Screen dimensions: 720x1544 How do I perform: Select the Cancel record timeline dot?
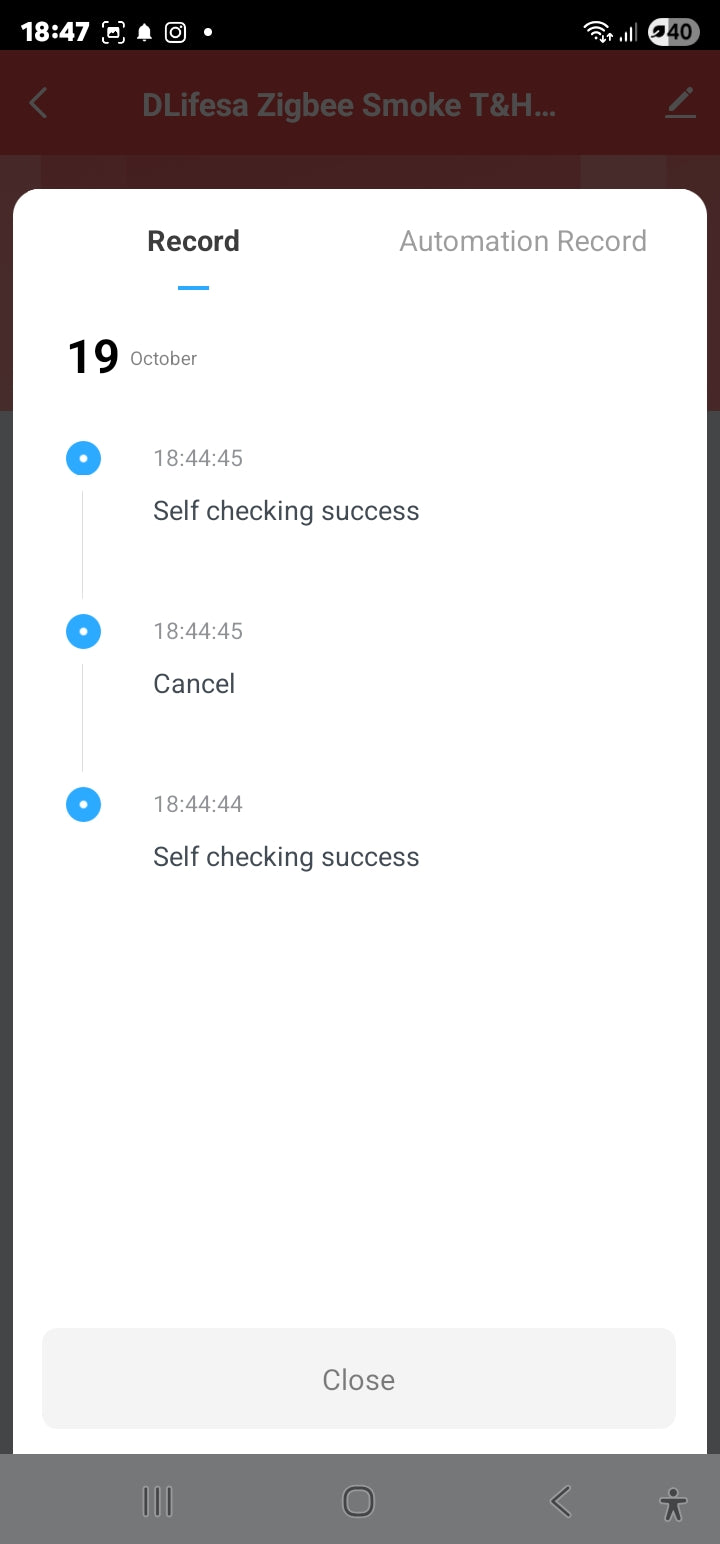point(83,632)
